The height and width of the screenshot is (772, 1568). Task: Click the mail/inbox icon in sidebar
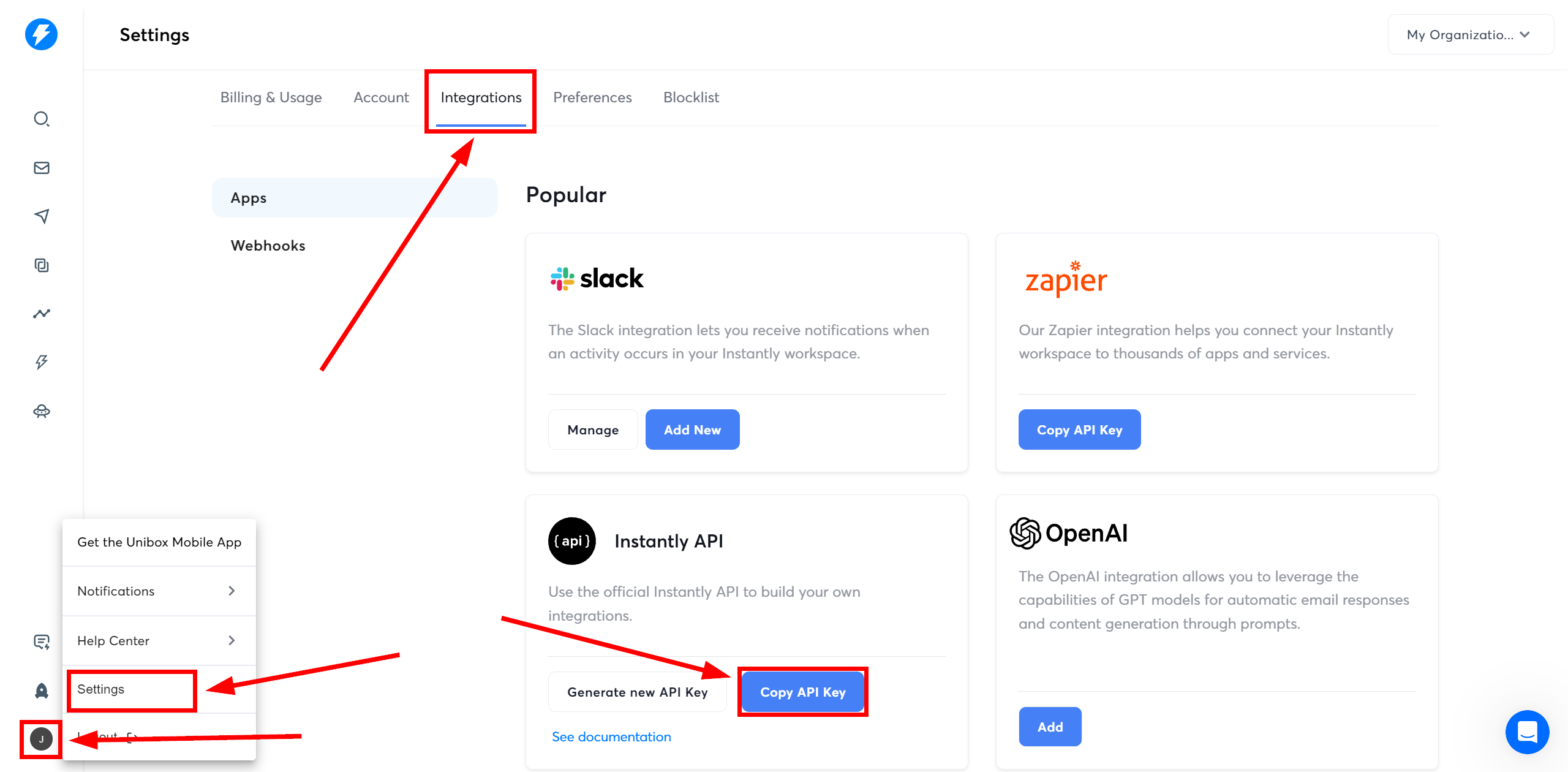[41, 167]
